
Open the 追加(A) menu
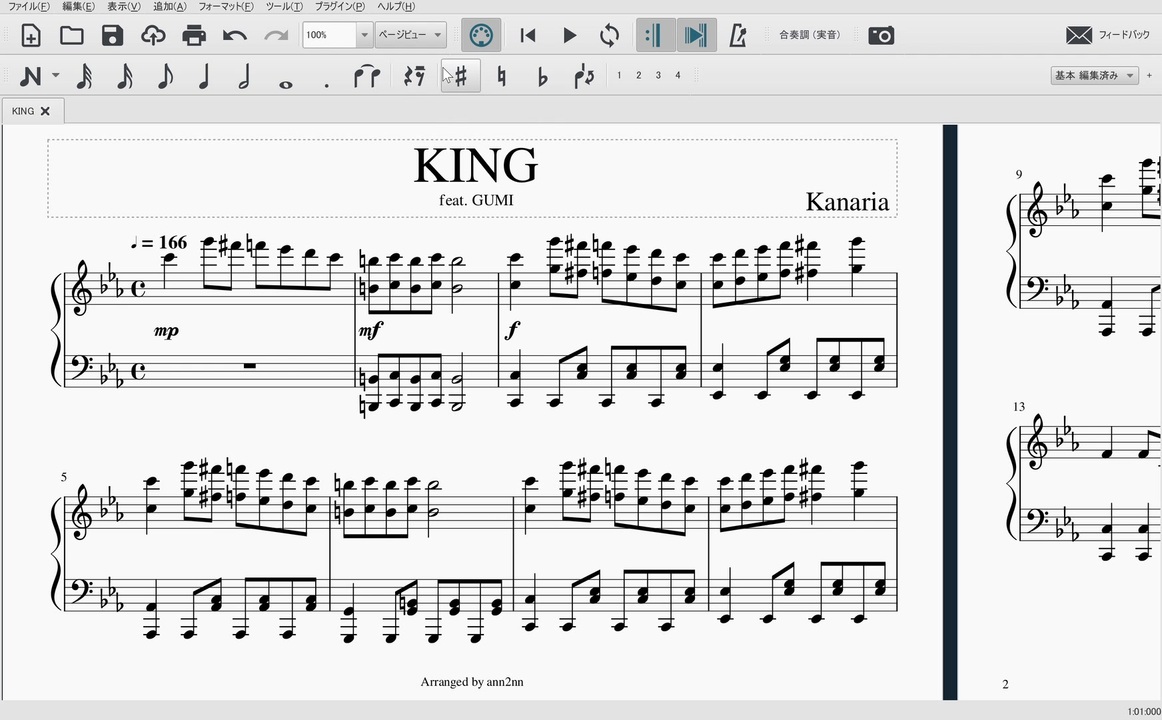pos(170,7)
